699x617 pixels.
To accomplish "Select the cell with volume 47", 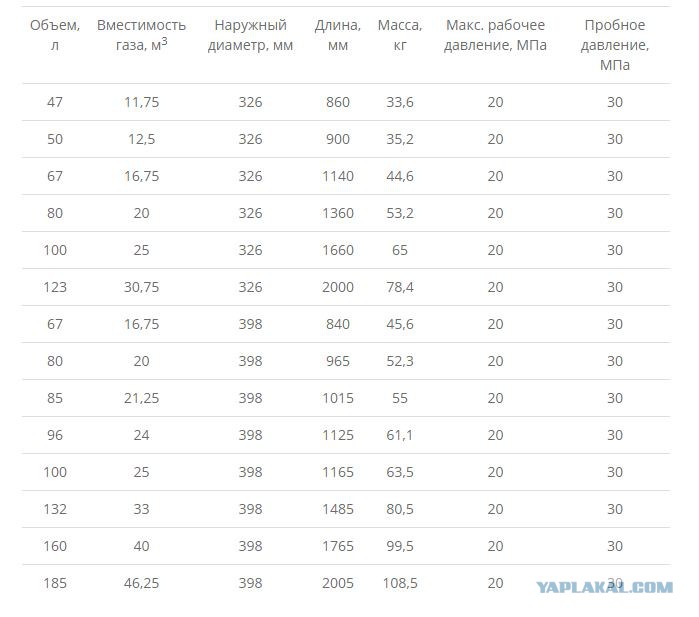I will pyautogui.click(x=55, y=102).
